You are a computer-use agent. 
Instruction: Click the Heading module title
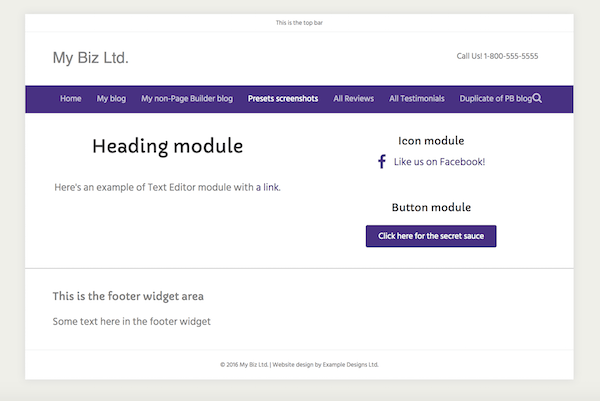[x=167, y=147]
